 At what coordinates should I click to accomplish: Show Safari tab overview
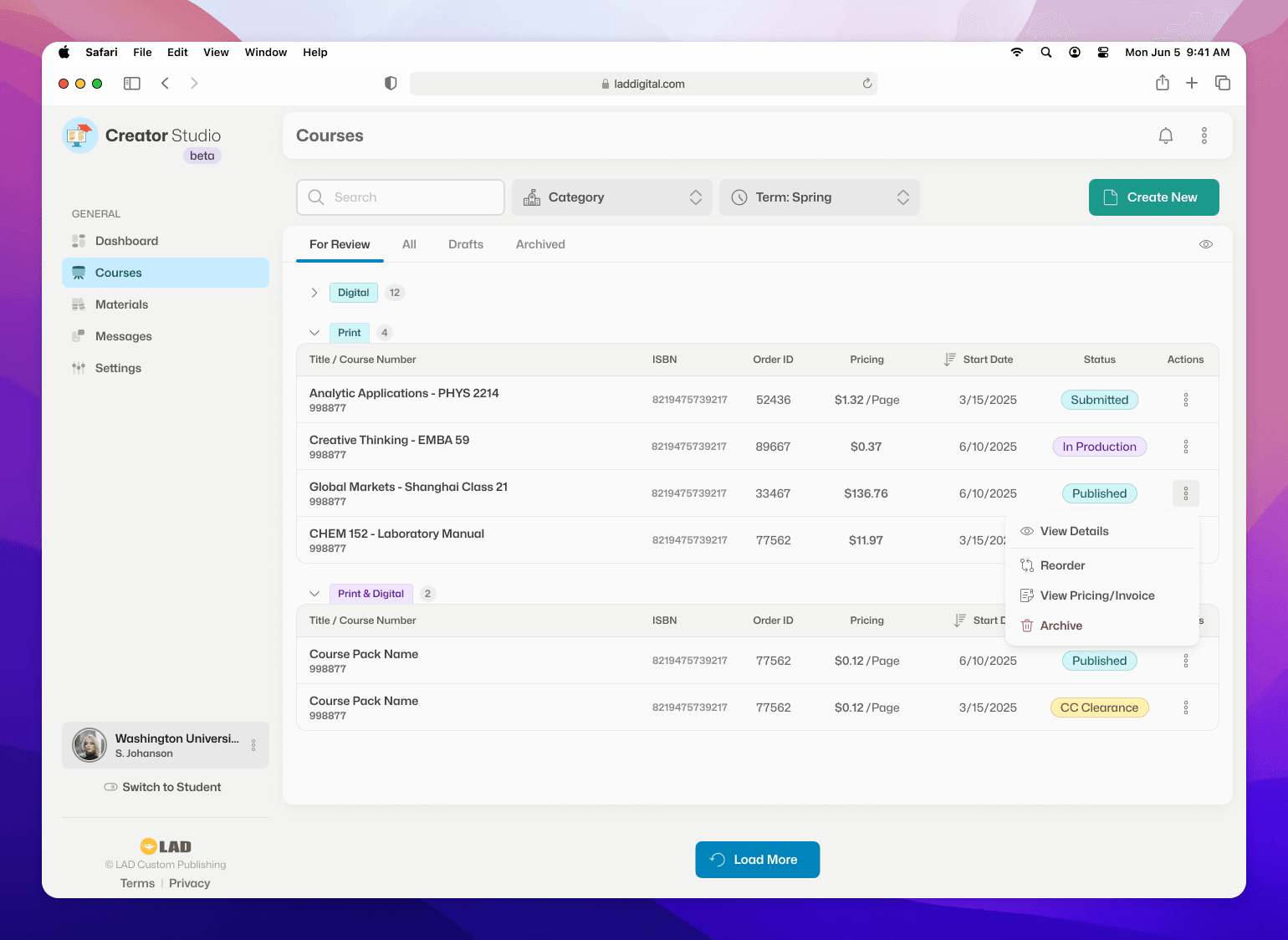(x=1223, y=83)
